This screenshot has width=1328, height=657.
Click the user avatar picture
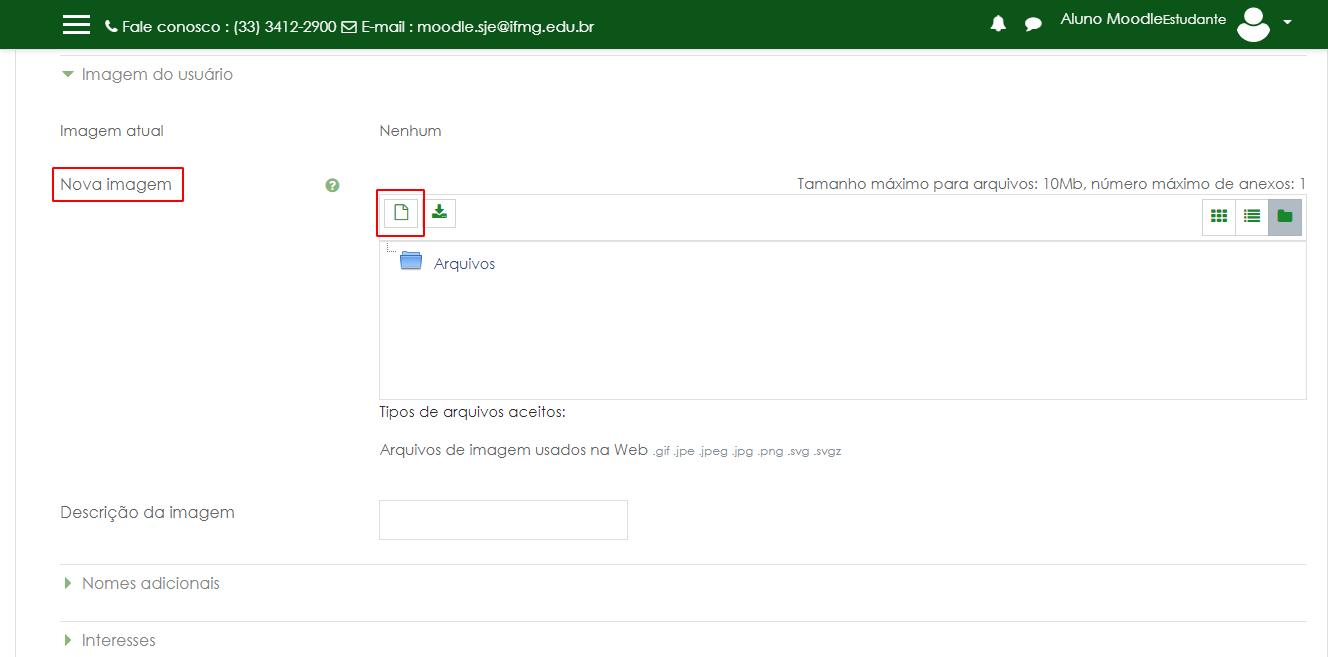coord(1253,24)
